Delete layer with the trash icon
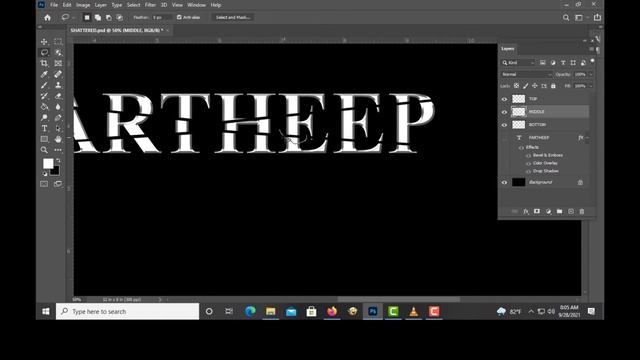This screenshot has height=360, width=640. (582, 211)
